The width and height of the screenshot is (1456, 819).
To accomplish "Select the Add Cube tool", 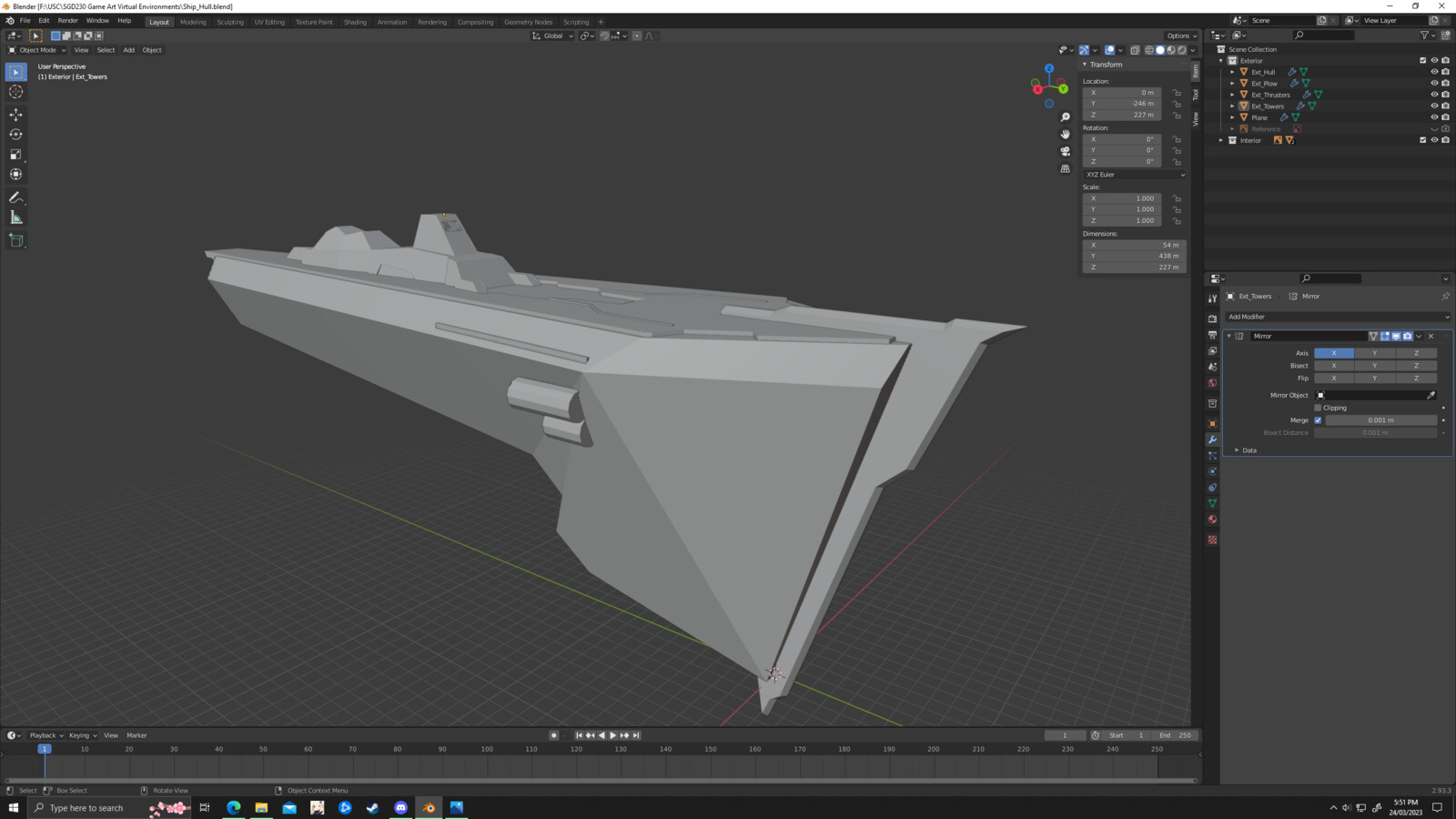I will click(15, 240).
